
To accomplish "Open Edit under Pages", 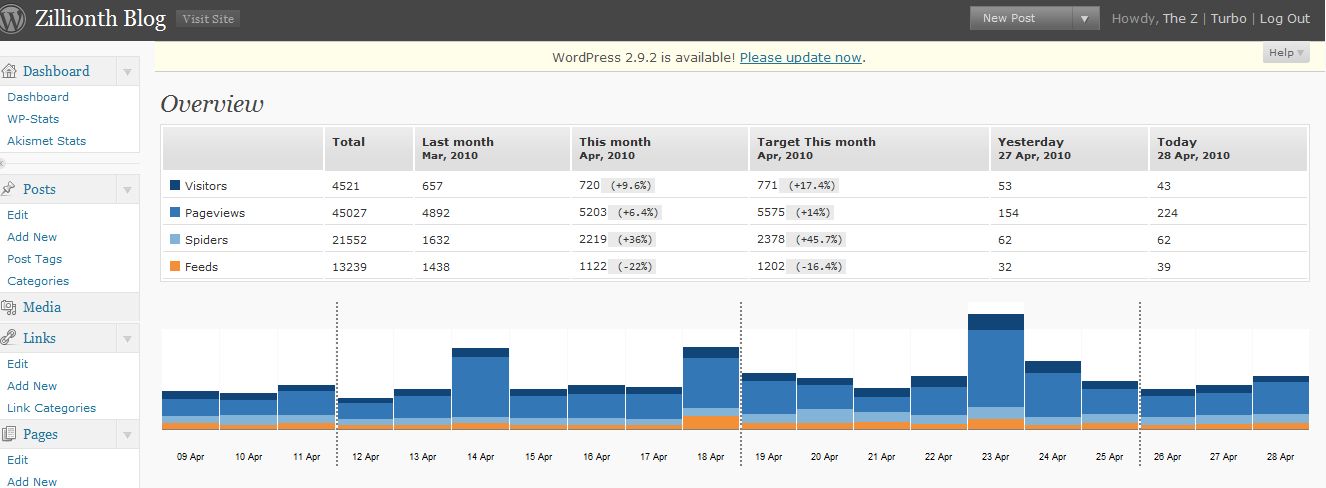I will [x=18, y=460].
